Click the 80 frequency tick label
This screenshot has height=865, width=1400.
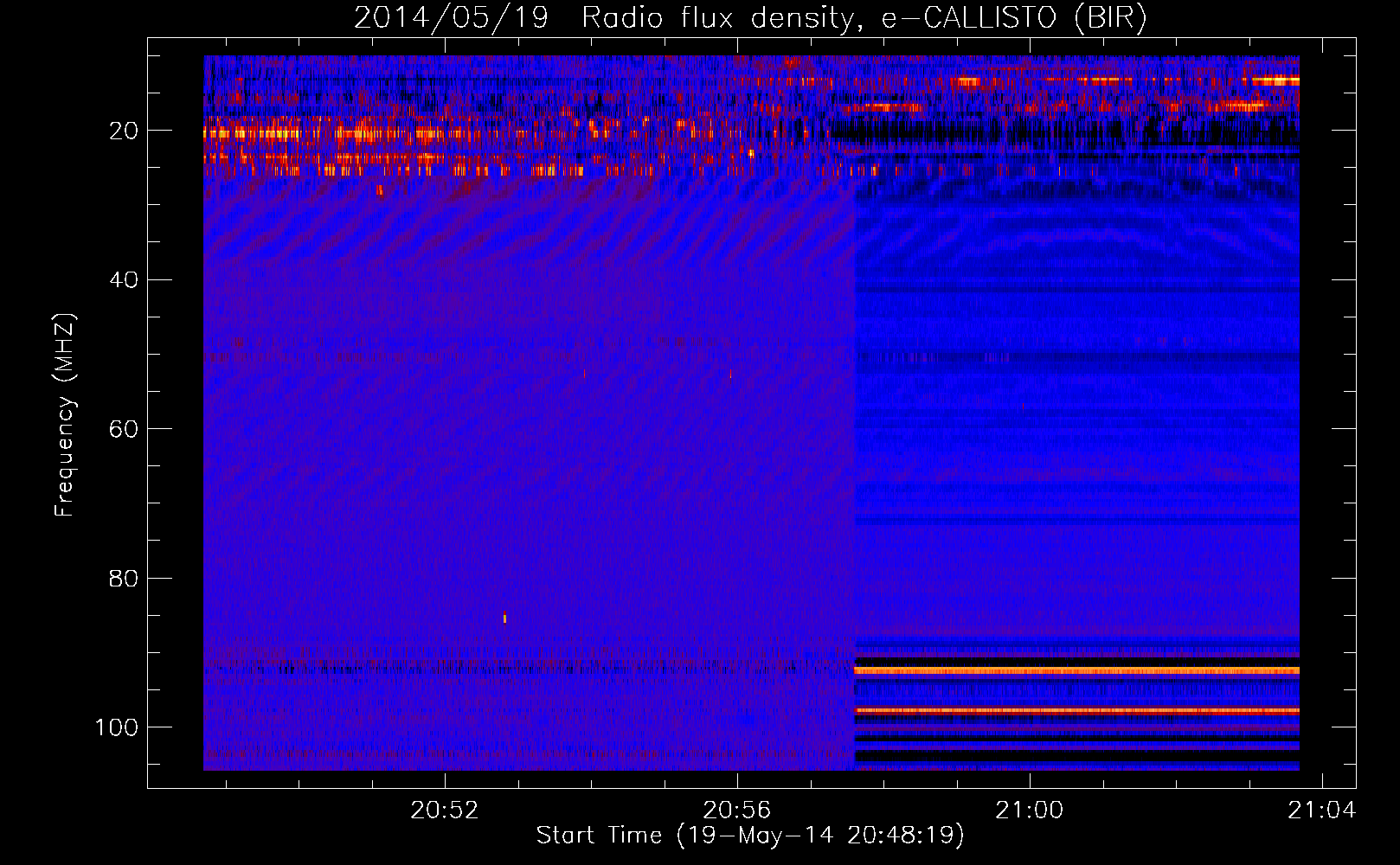[x=124, y=578]
